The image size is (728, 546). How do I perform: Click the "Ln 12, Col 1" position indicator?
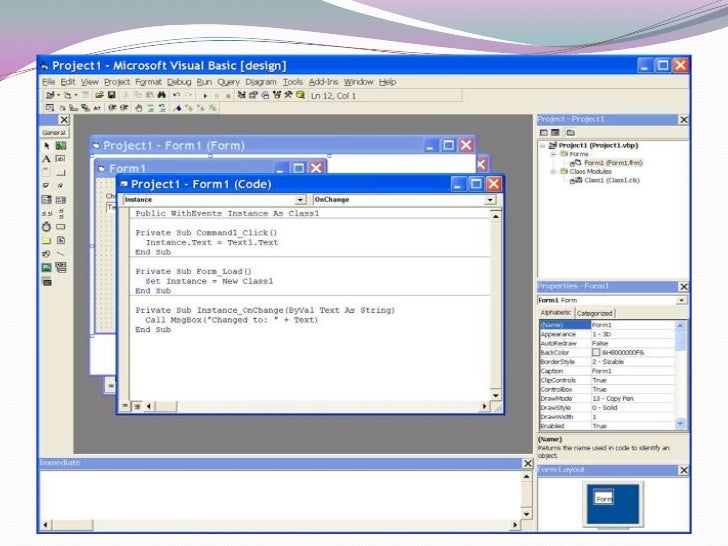coord(333,96)
